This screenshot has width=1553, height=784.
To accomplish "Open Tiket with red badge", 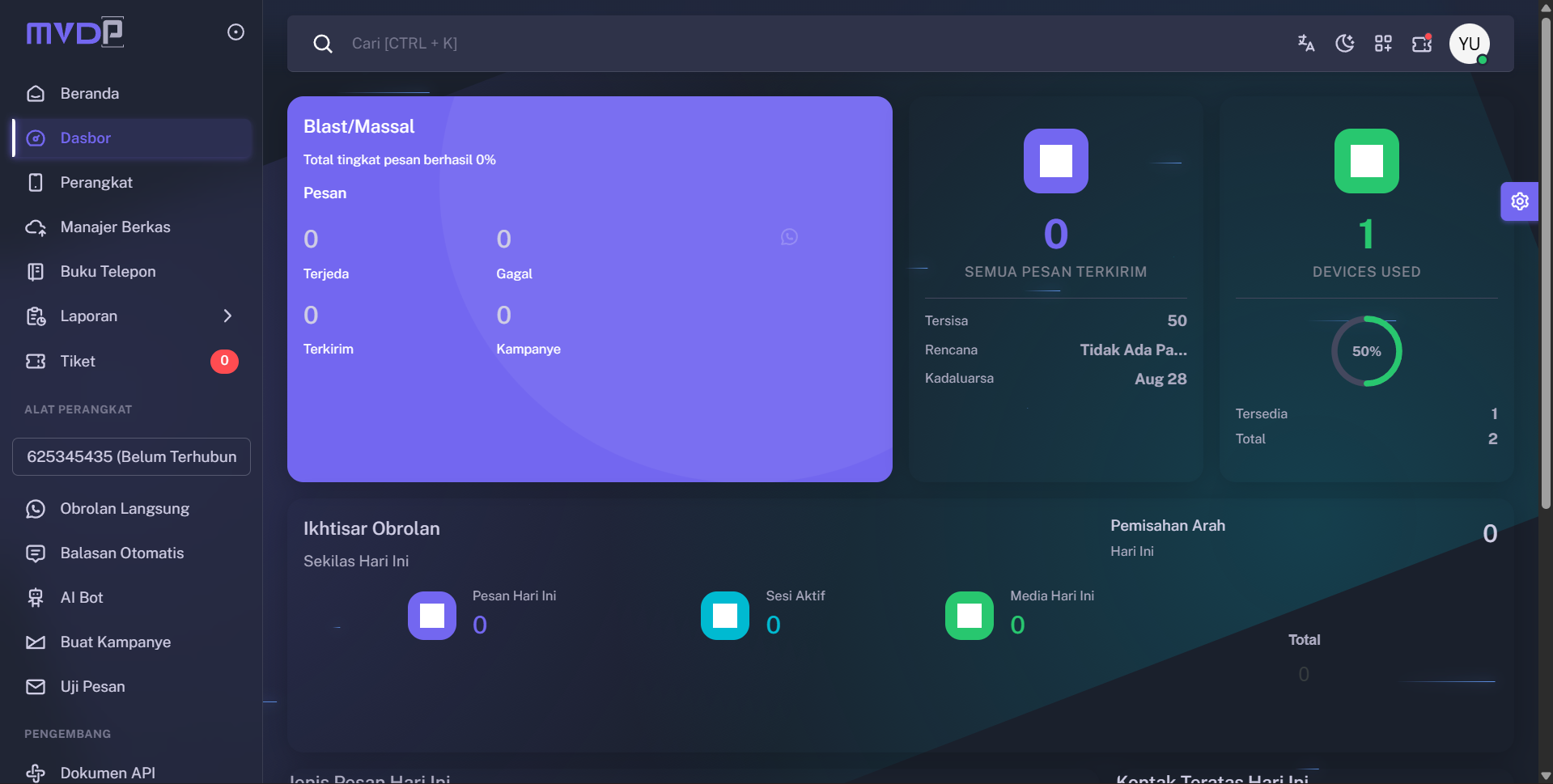I will 78,362.
